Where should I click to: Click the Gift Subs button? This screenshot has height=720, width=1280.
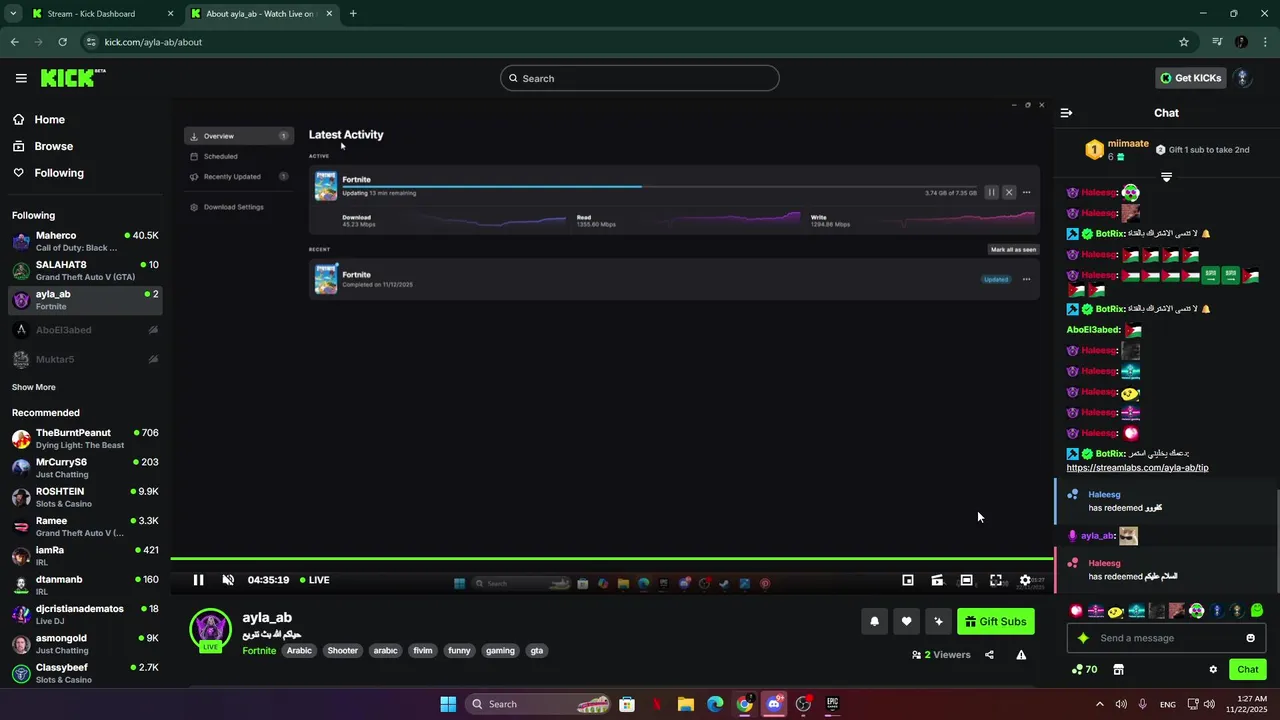996,621
